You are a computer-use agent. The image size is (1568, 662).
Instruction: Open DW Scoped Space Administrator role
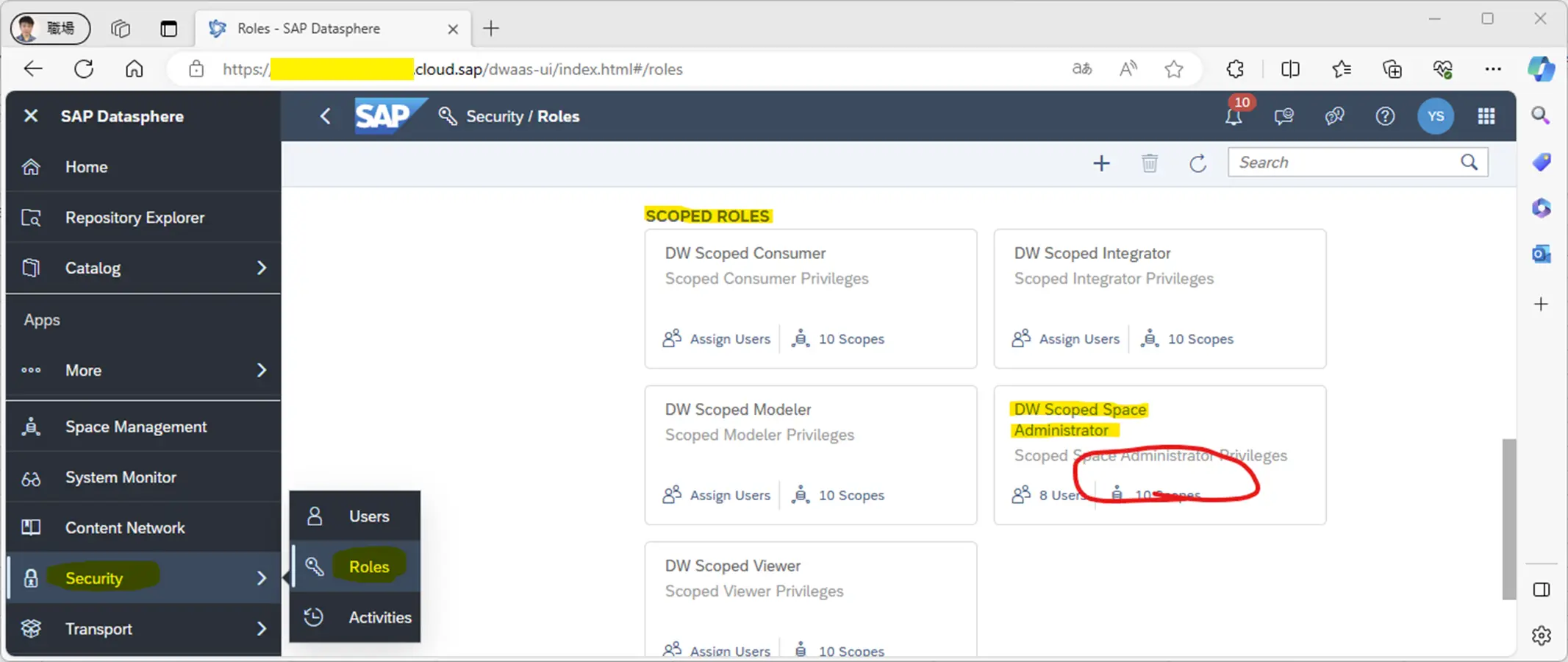tap(1160, 455)
